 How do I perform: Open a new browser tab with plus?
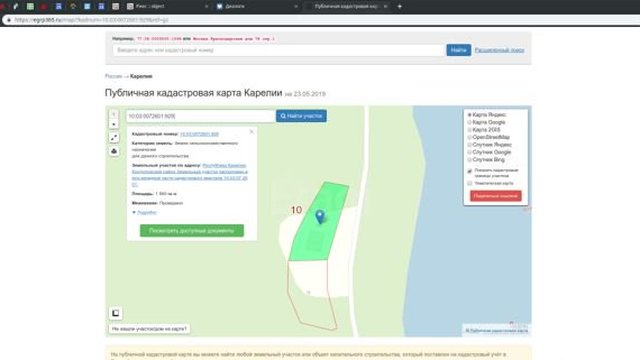tap(400, 7)
